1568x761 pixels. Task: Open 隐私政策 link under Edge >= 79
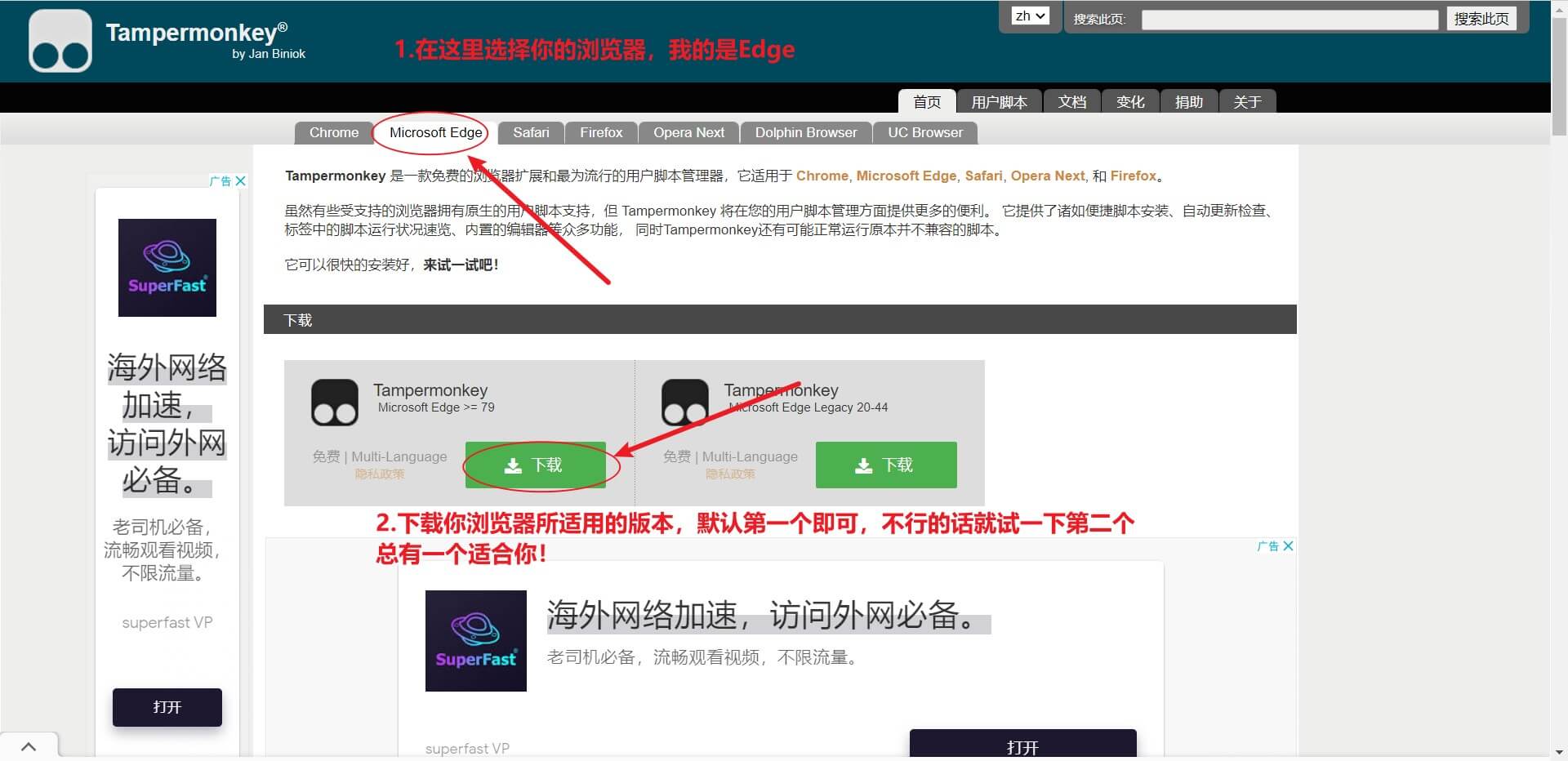pyautogui.click(x=379, y=474)
